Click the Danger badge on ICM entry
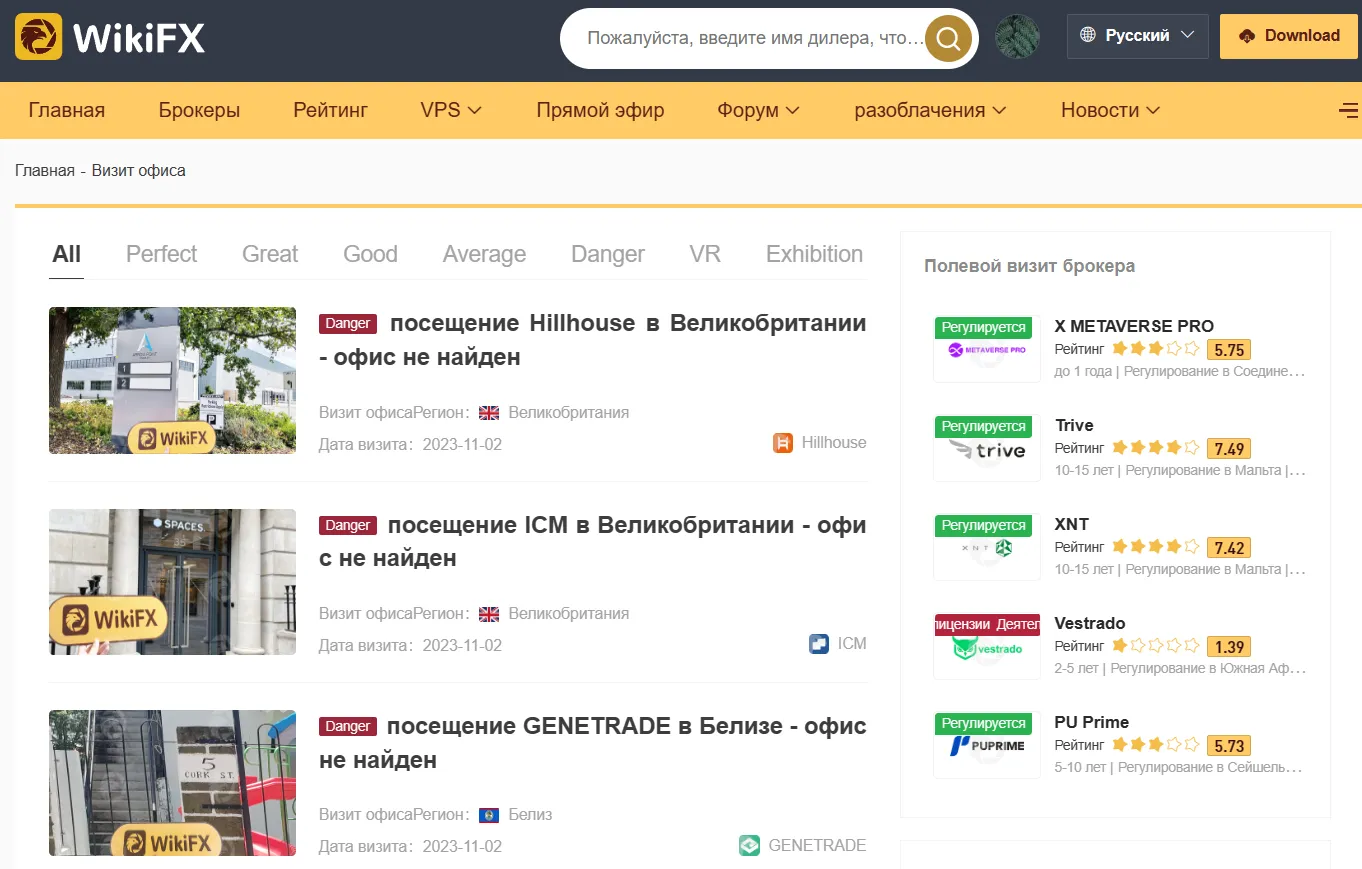Image resolution: width=1362 pixels, height=869 pixels. (348, 525)
